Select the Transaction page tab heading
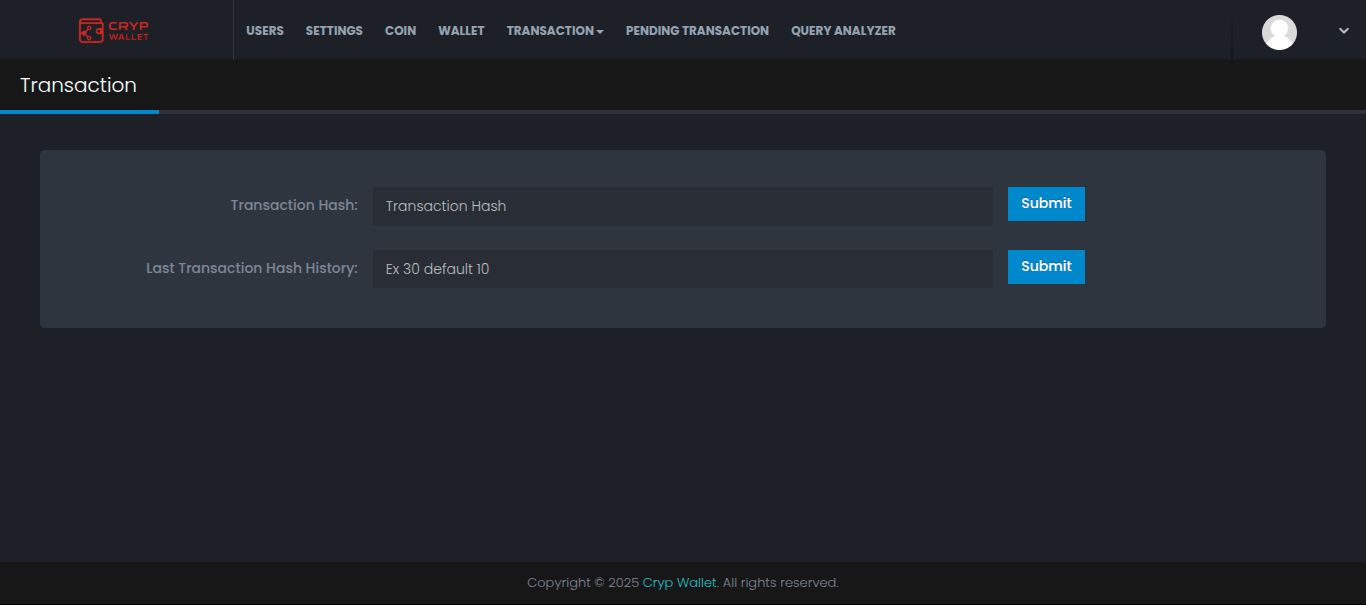Viewport: 1366px width, 605px height. point(78,86)
